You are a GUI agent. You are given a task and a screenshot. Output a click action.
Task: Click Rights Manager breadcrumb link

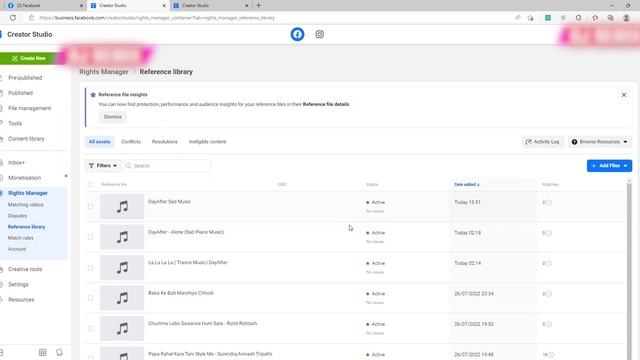(104, 72)
